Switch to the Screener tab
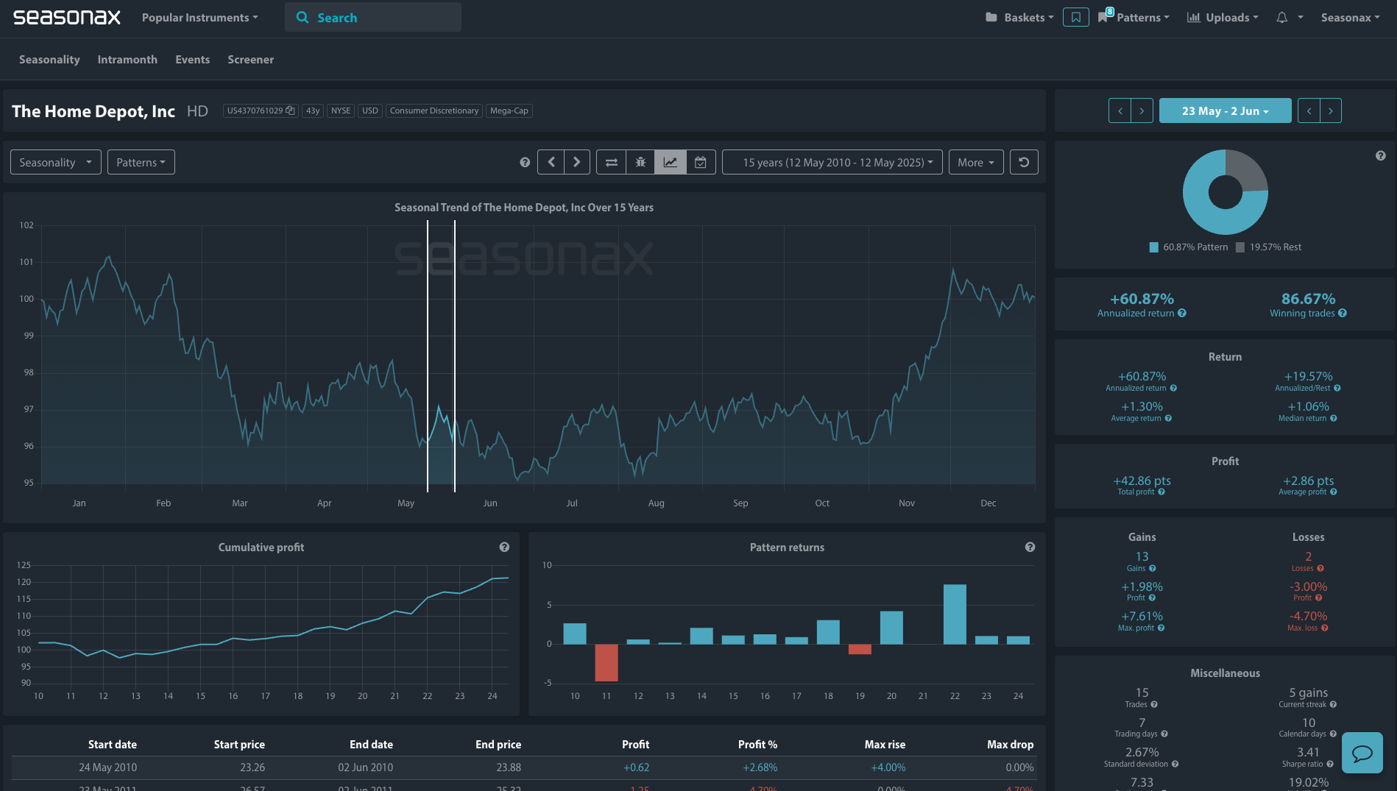Screen dimensions: 1397x791 pos(250,59)
